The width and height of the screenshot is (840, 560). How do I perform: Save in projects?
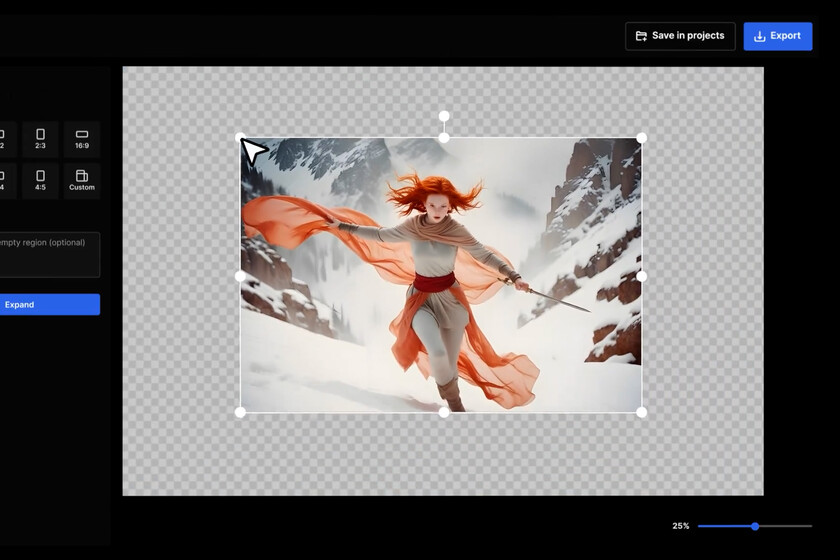pyautogui.click(x=680, y=36)
